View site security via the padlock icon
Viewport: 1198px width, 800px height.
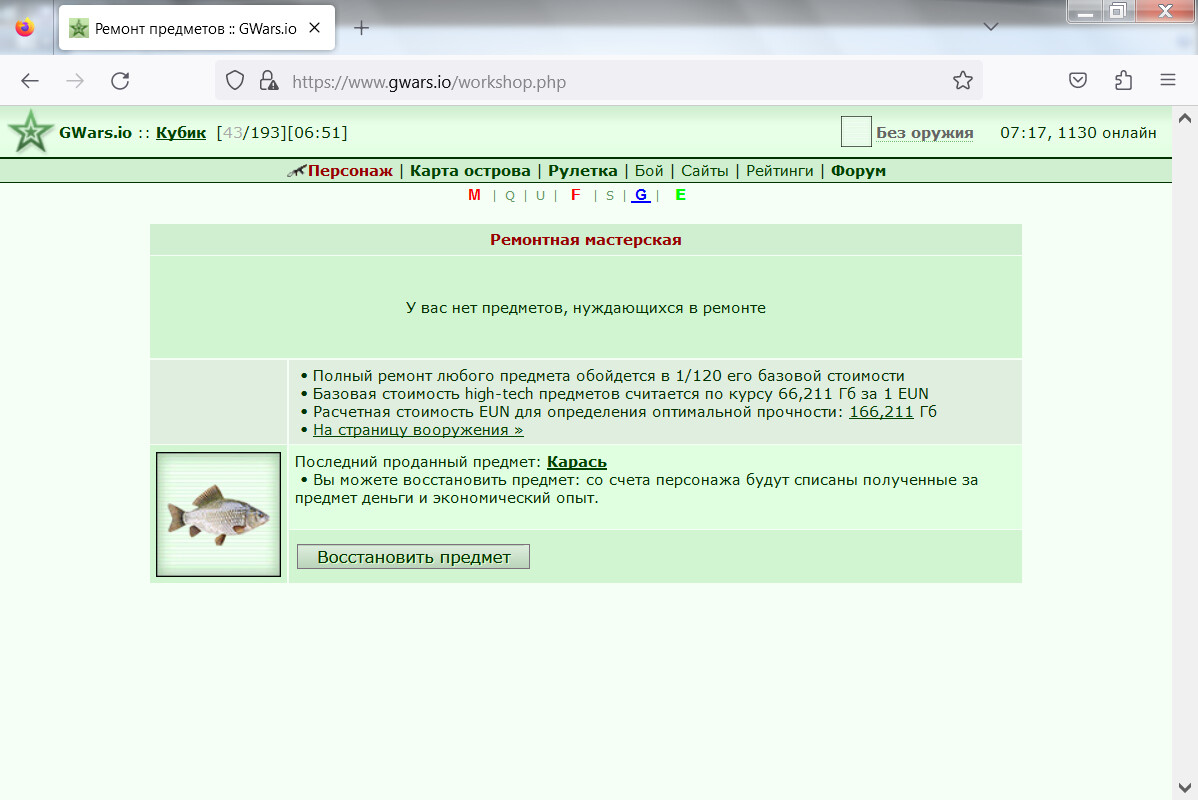coord(268,81)
